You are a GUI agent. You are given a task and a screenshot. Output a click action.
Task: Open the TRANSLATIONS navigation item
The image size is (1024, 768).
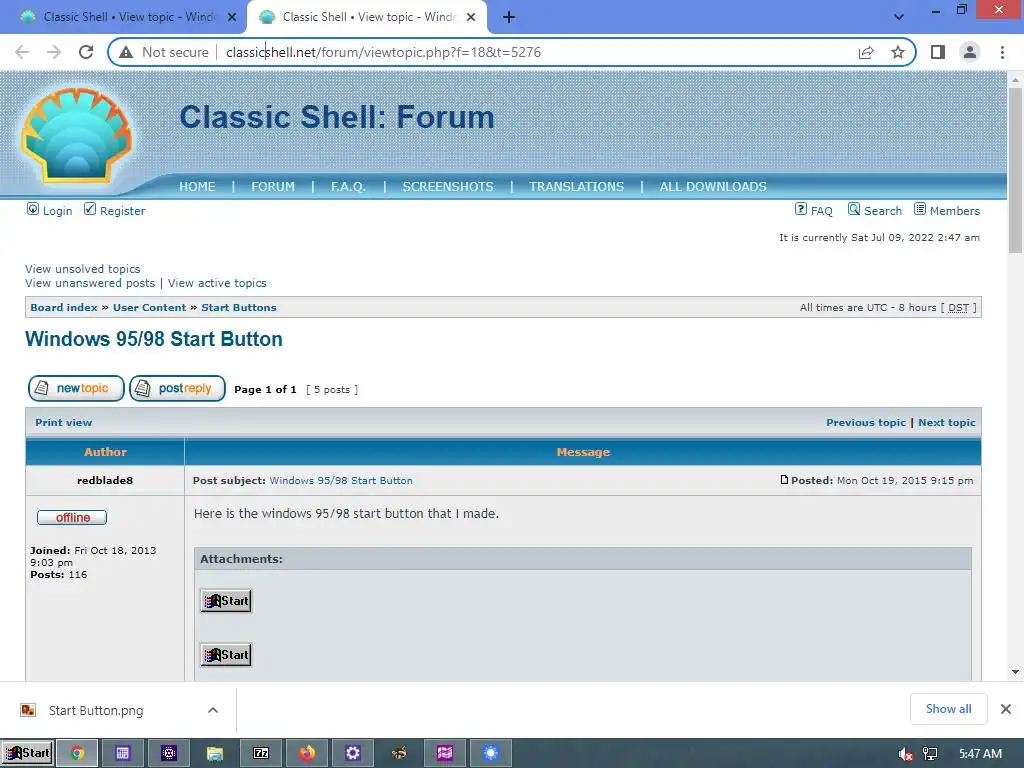click(x=577, y=187)
